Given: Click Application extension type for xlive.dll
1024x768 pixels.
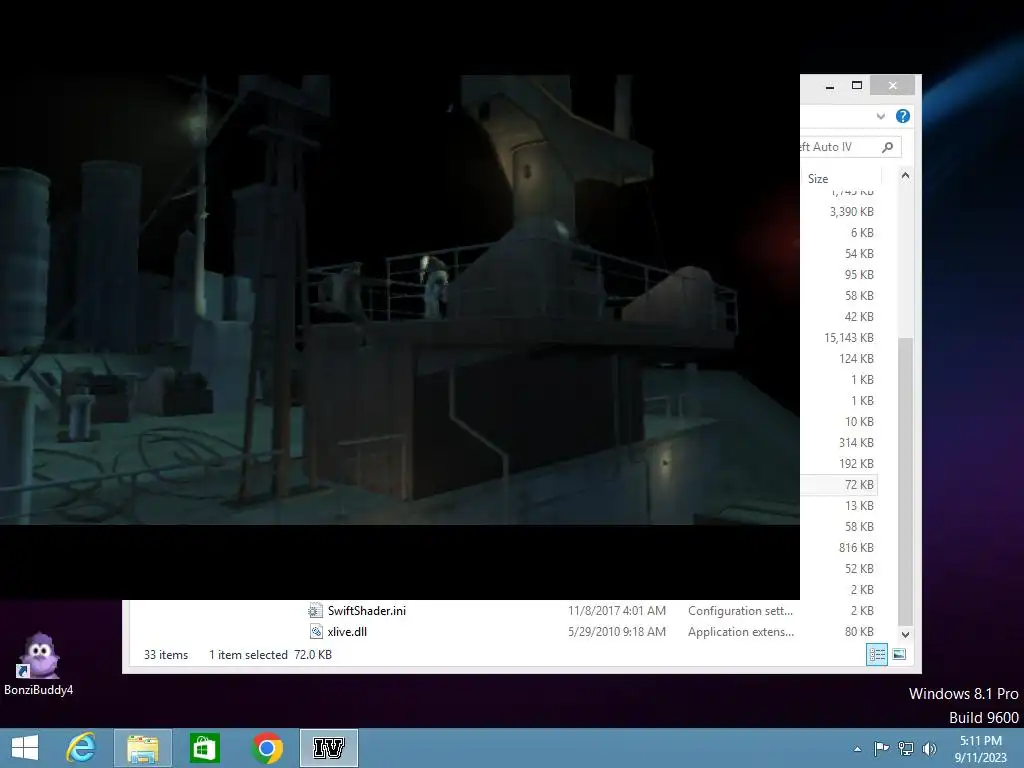Looking at the screenshot, I should [741, 632].
